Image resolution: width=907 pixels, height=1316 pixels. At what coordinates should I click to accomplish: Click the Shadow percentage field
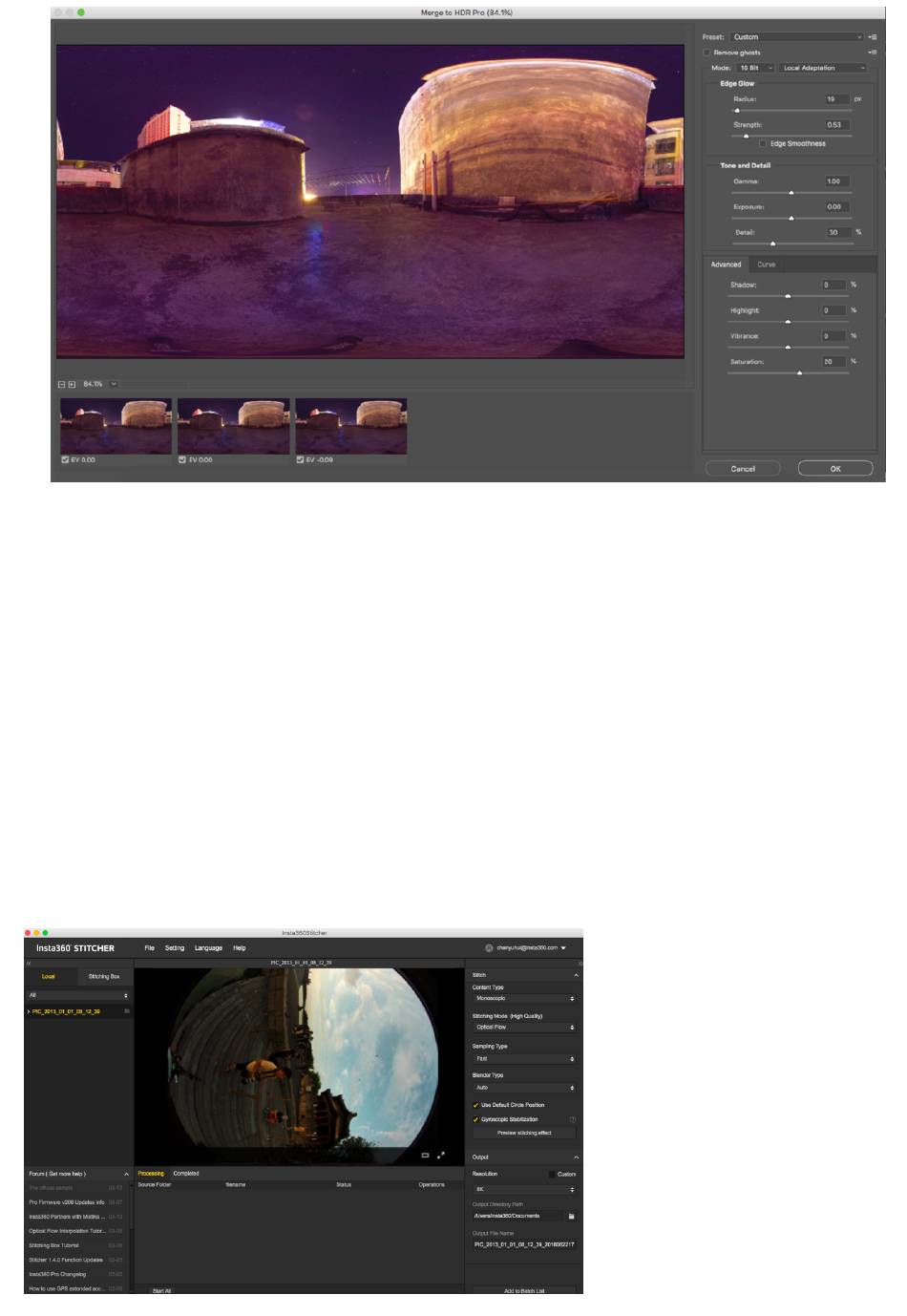pos(833,285)
